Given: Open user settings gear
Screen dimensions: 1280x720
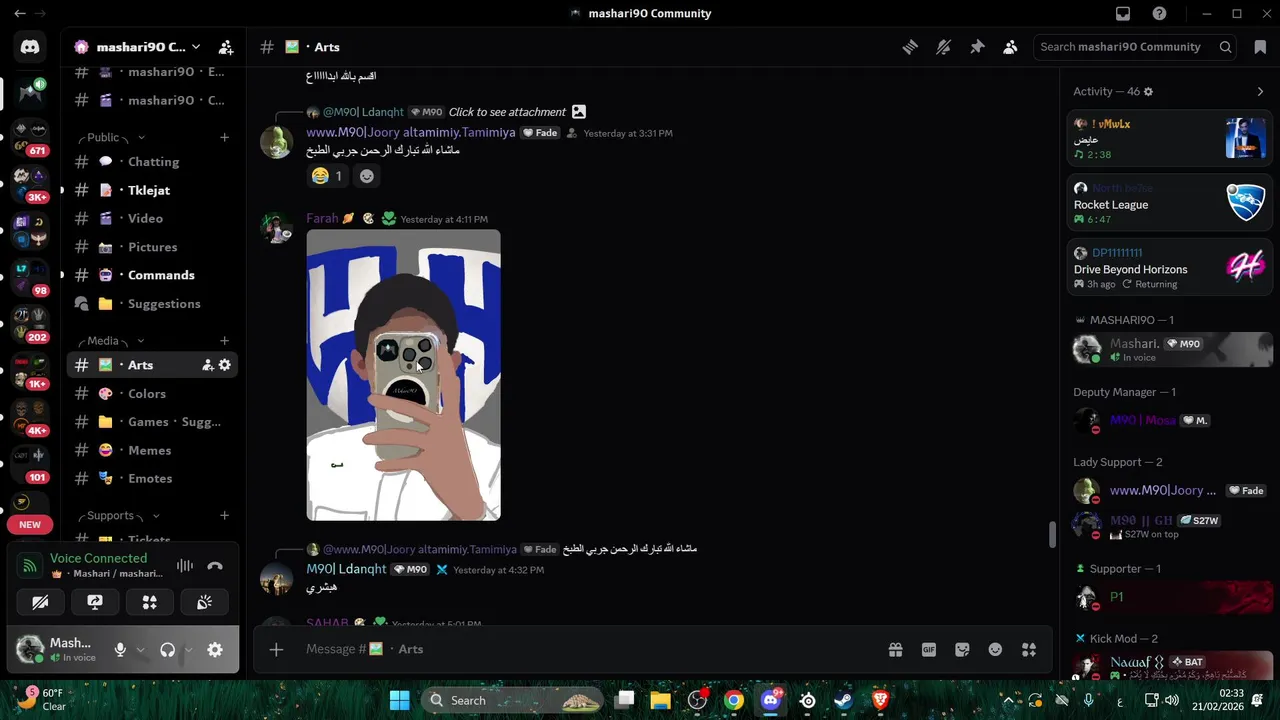Looking at the screenshot, I should [x=215, y=650].
